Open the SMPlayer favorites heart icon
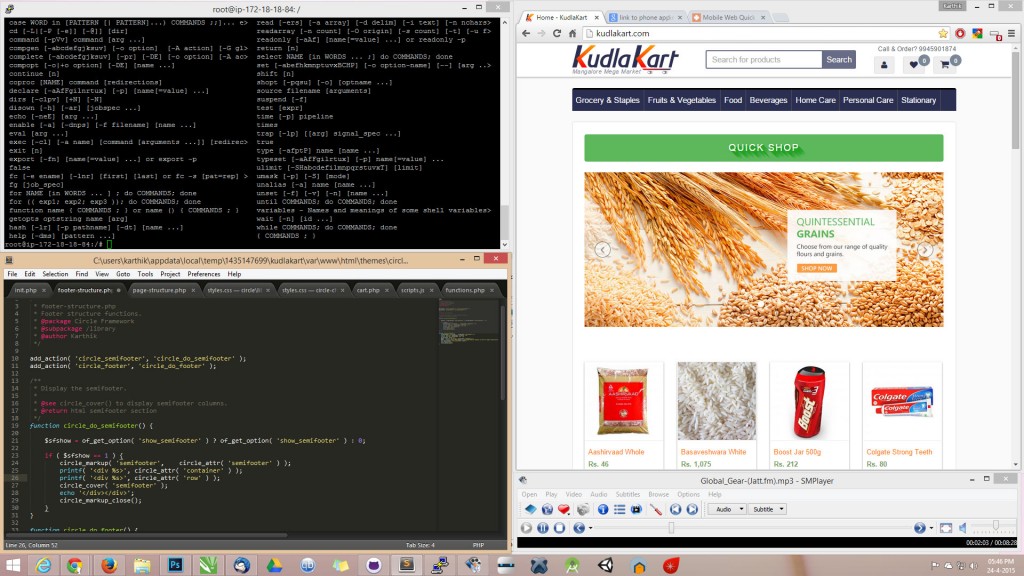The image size is (1024, 576). click(564, 509)
